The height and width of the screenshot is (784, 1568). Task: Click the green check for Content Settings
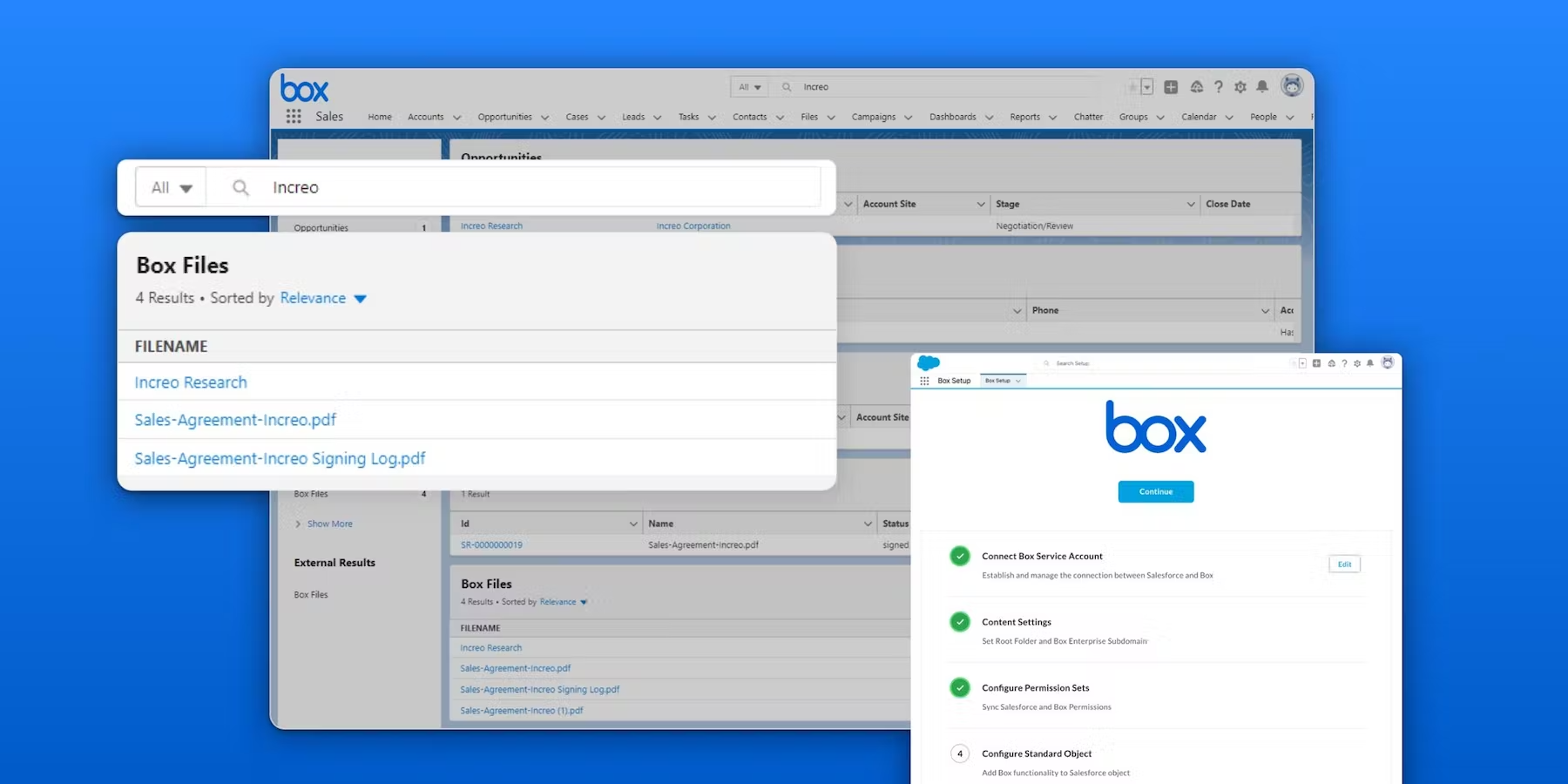click(960, 622)
